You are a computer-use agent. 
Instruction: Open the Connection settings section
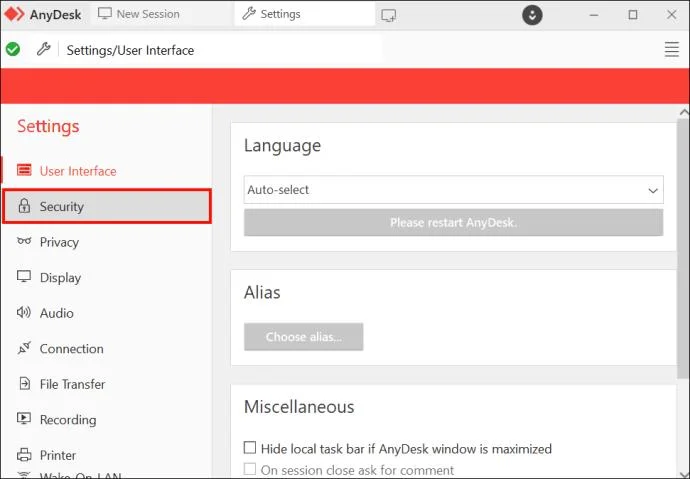pos(106,349)
